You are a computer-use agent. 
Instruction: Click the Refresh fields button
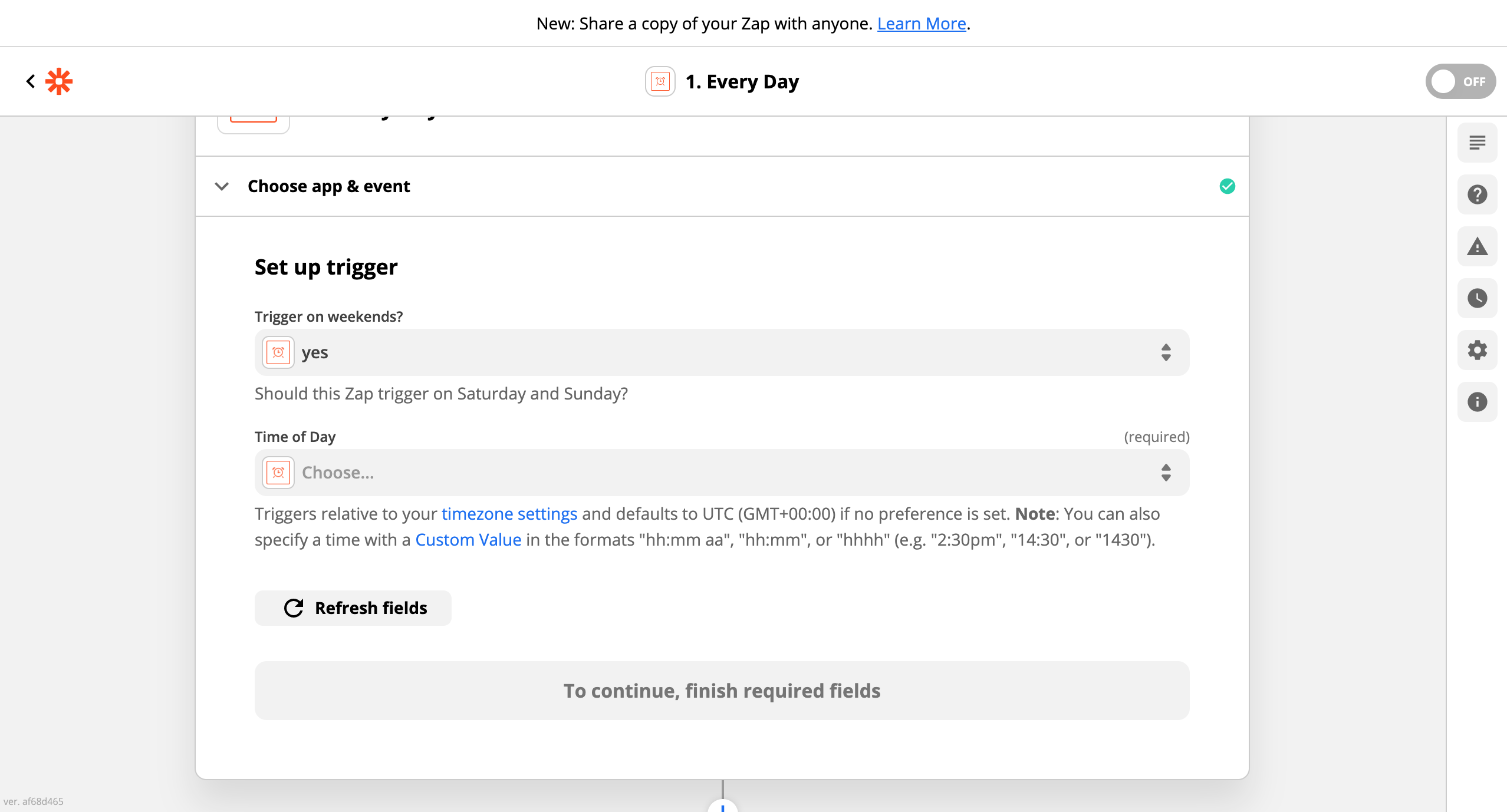pyautogui.click(x=353, y=608)
